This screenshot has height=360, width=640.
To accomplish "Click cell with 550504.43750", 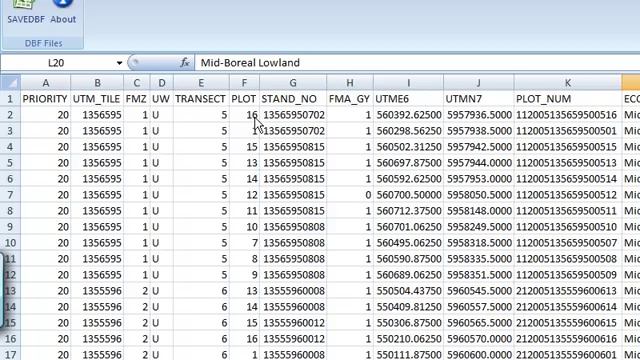I will pyautogui.click(x=409, y=291).
